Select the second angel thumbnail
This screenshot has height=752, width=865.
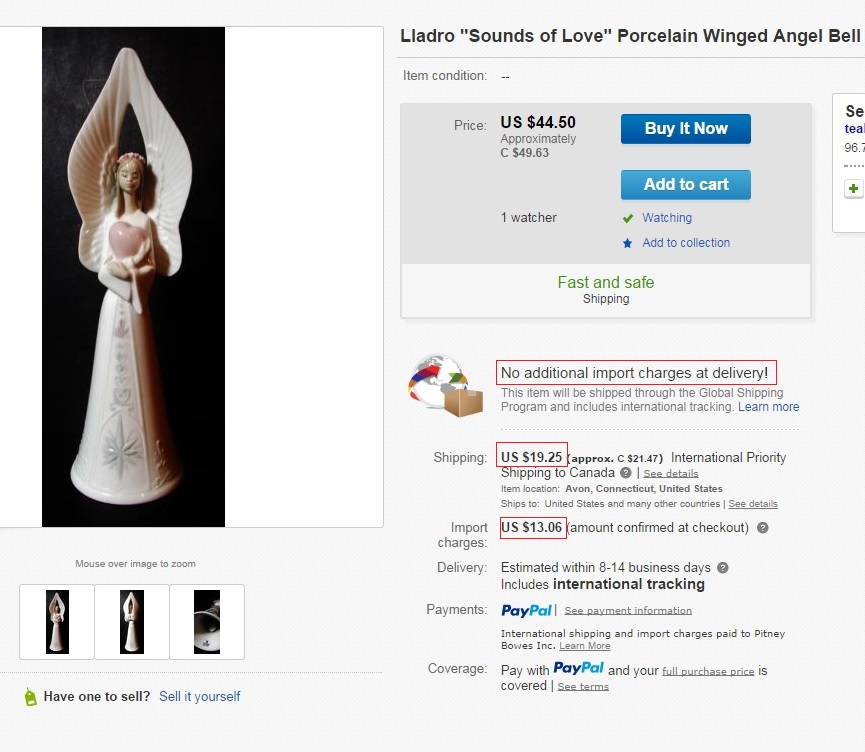pos(132,622)
